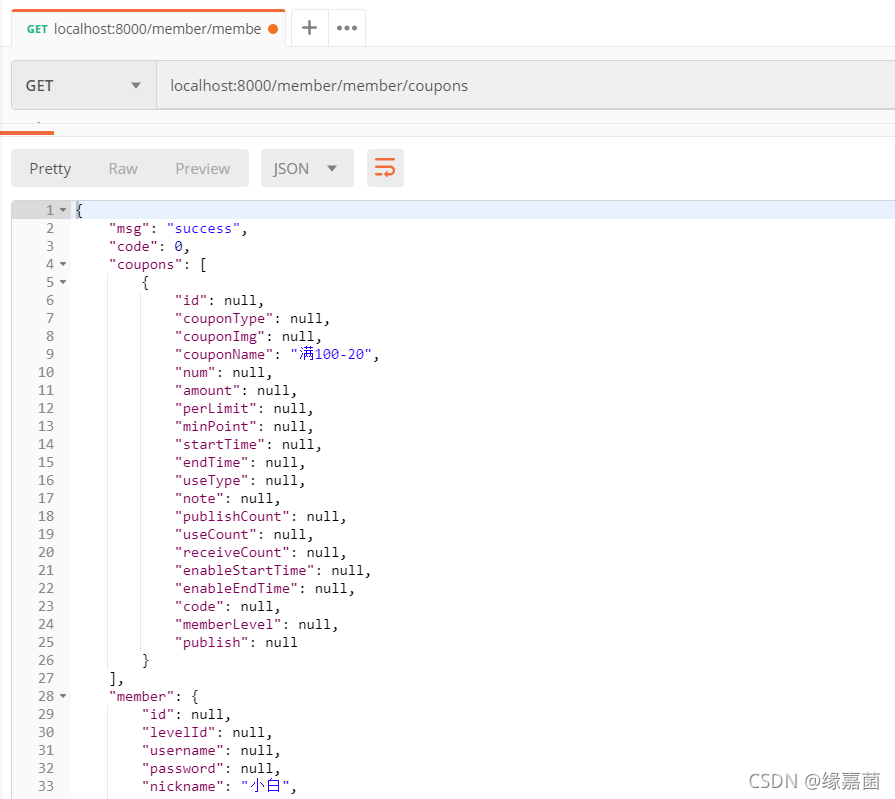Click the "publishCount" key text
This screenshot has width=895, height=799.
pyautogui.click(x=232, y=516)
